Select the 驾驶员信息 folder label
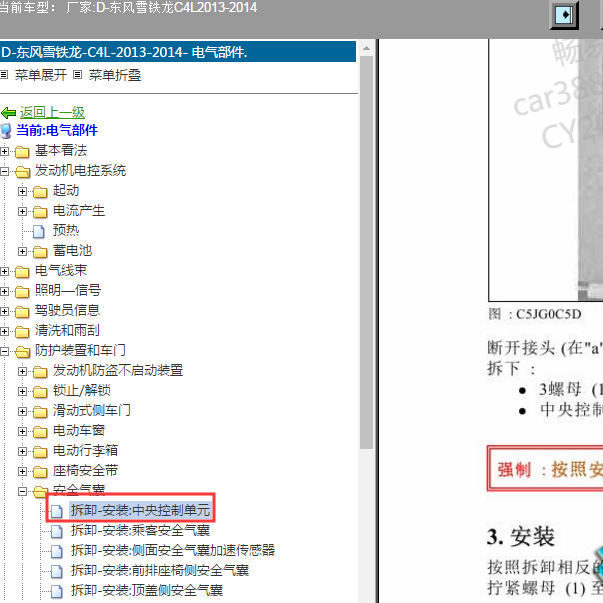Viewport: 603px width, 603px height. pyautogui.click(x=67, y=310)
